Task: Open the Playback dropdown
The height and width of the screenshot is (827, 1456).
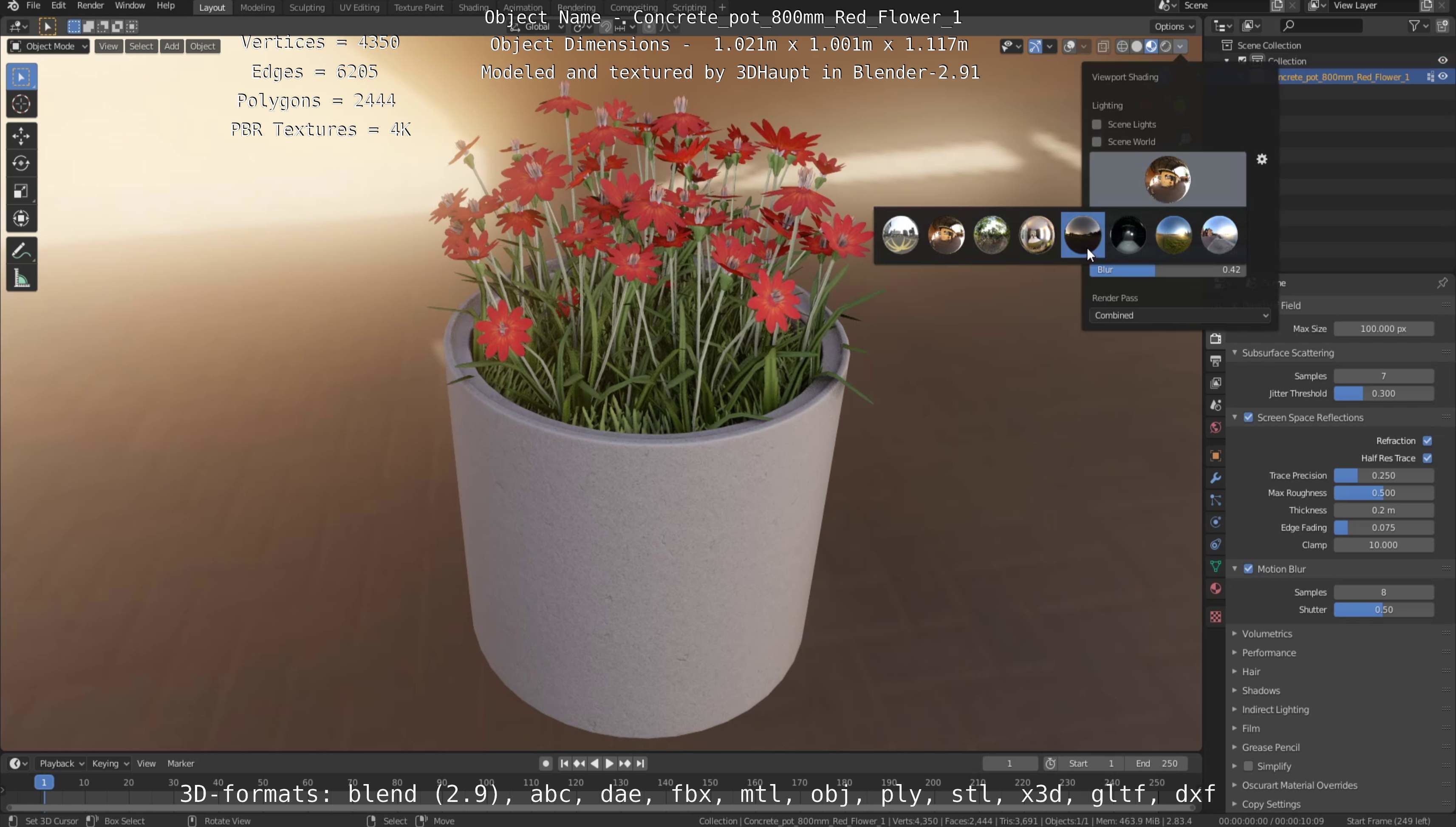Action: pyautogui.click(x=60, y=763)
